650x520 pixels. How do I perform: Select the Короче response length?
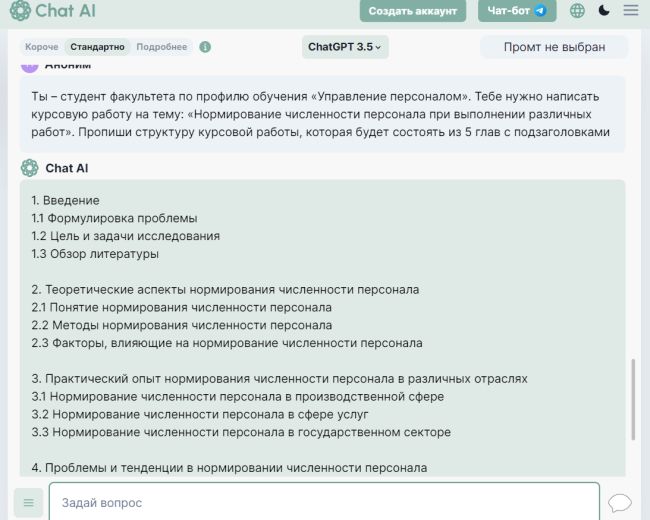click(x=42, y=47)
